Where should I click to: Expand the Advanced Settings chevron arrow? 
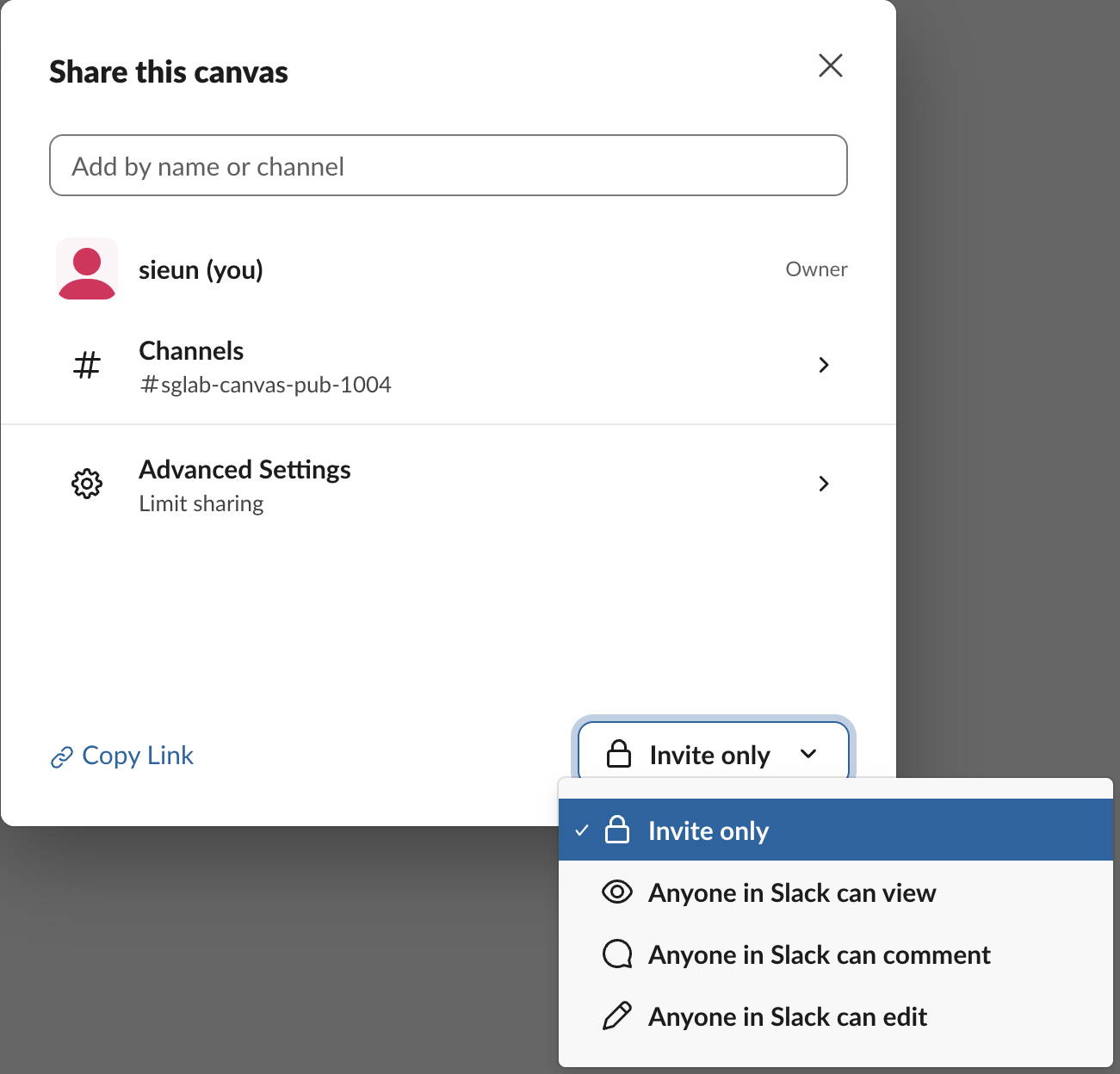click(824, 484)
